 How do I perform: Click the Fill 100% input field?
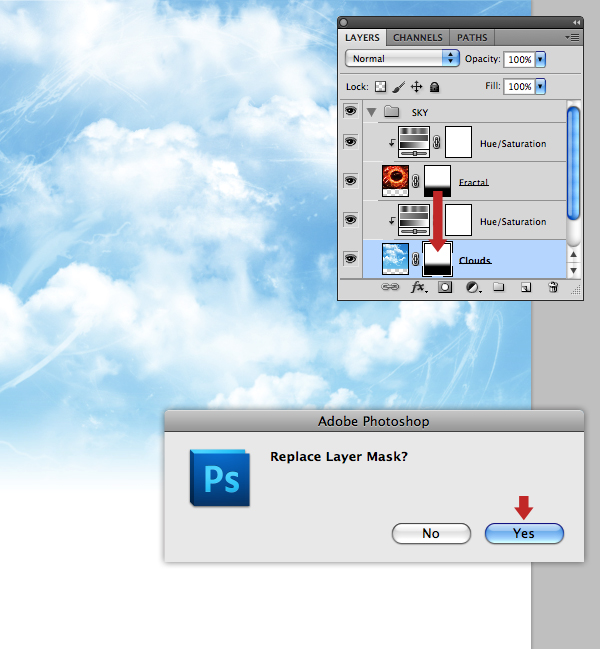point(519,87)
